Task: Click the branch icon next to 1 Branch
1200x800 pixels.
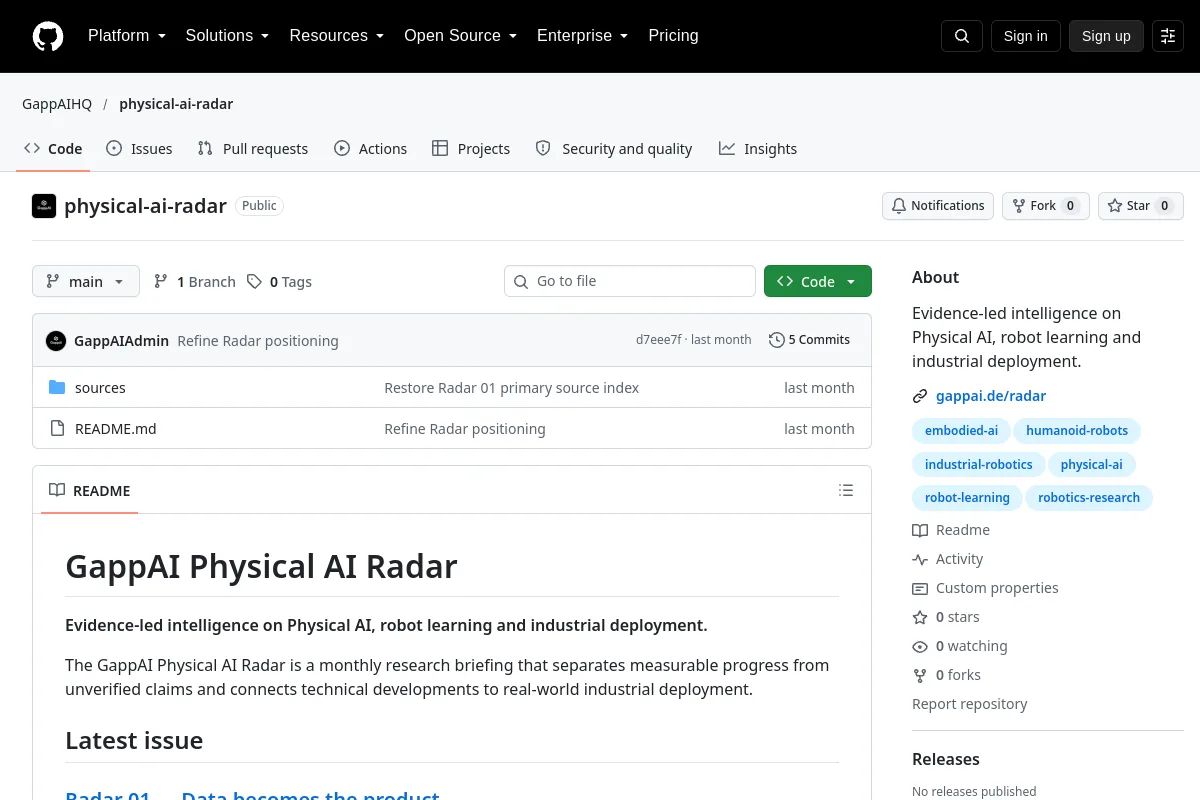Action: [161, 282]
